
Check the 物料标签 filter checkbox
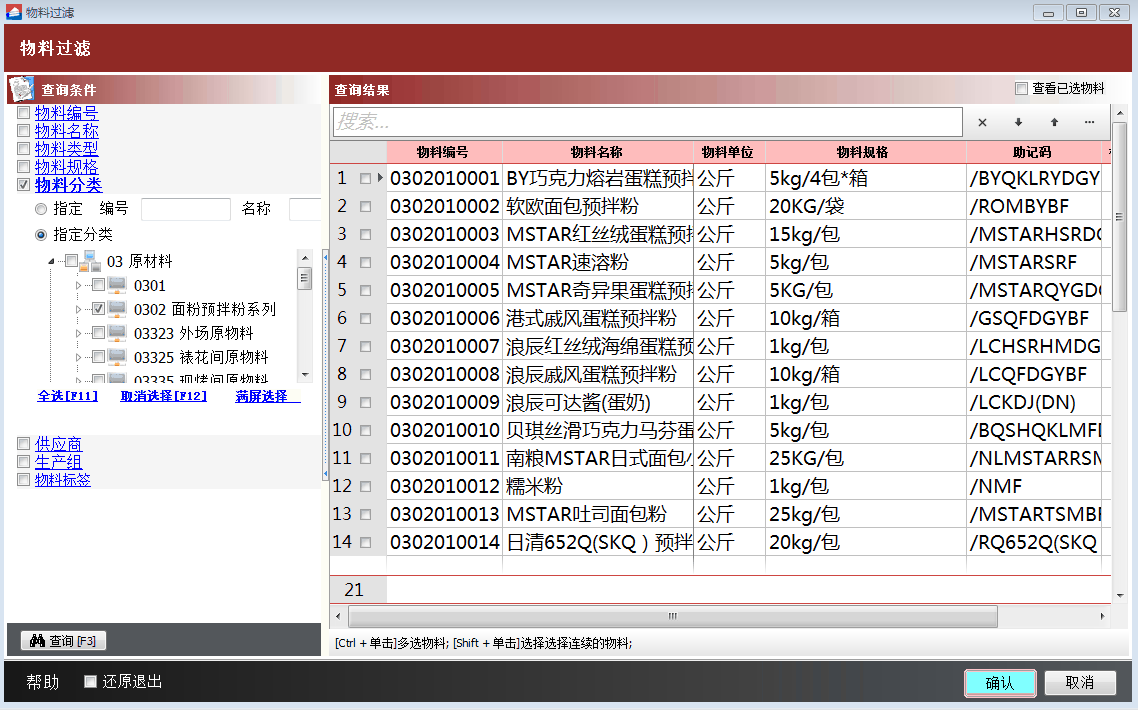[23, 480]
